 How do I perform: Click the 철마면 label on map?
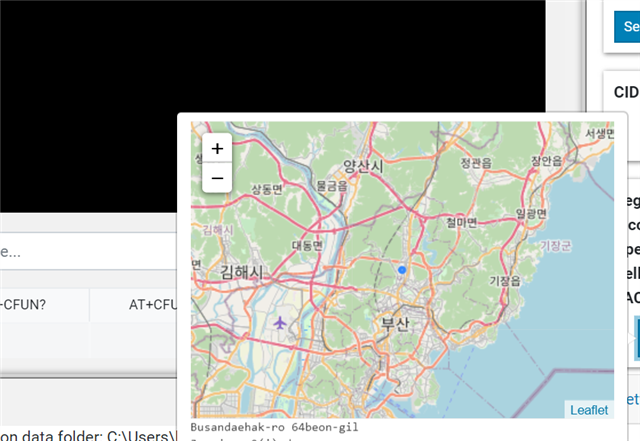click(461, 223)
